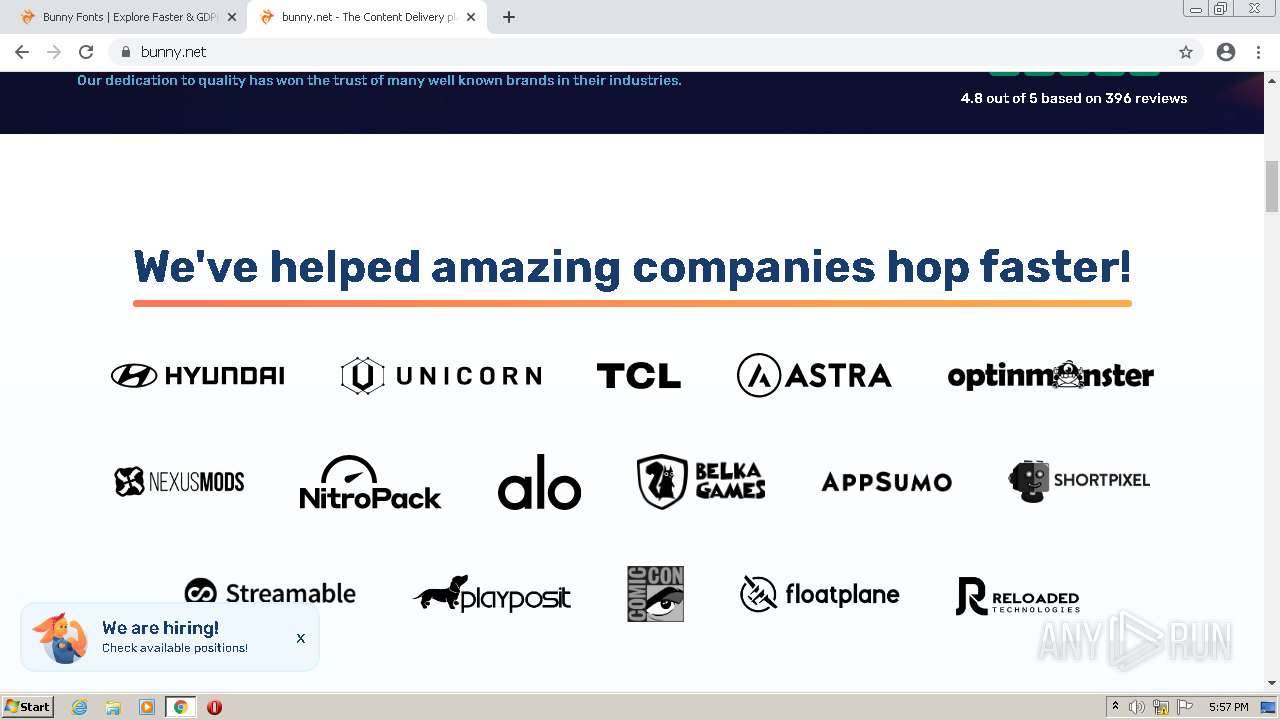Click the 4.8 out of 5 reviews text
The width and height of the screenshot is (1280, 720).
pyautogui.click(x=1074, y=98)
